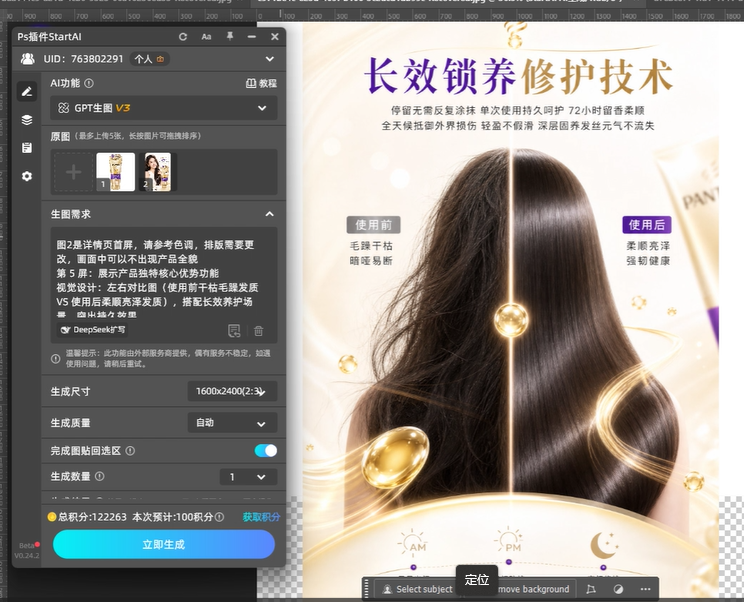Open the 生成数量 dropdown showing 1

point(249,477)
